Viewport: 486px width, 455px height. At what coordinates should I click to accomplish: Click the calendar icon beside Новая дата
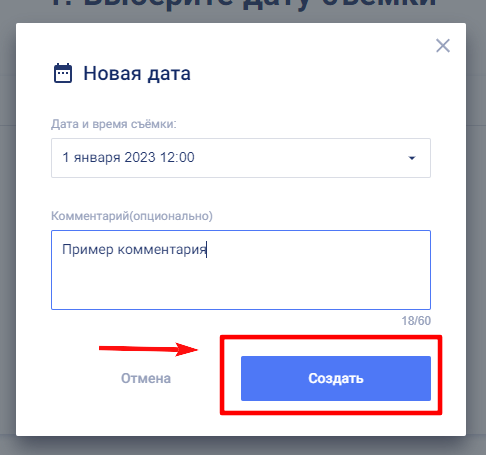(63, 73)
